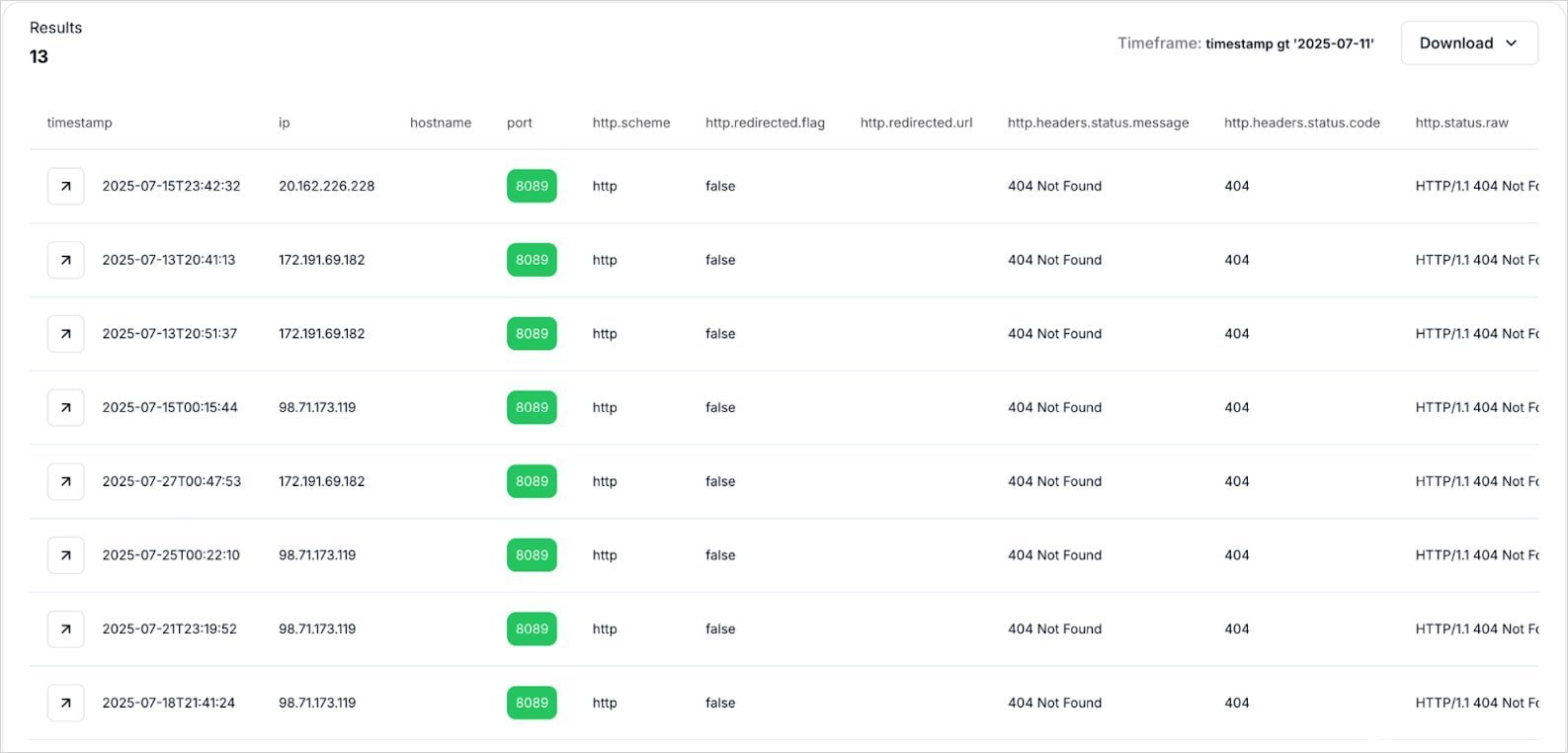Click 8089 port badge in the last row
The height and width of the screenshot is (753, 1568).
[x=532, y=703]
